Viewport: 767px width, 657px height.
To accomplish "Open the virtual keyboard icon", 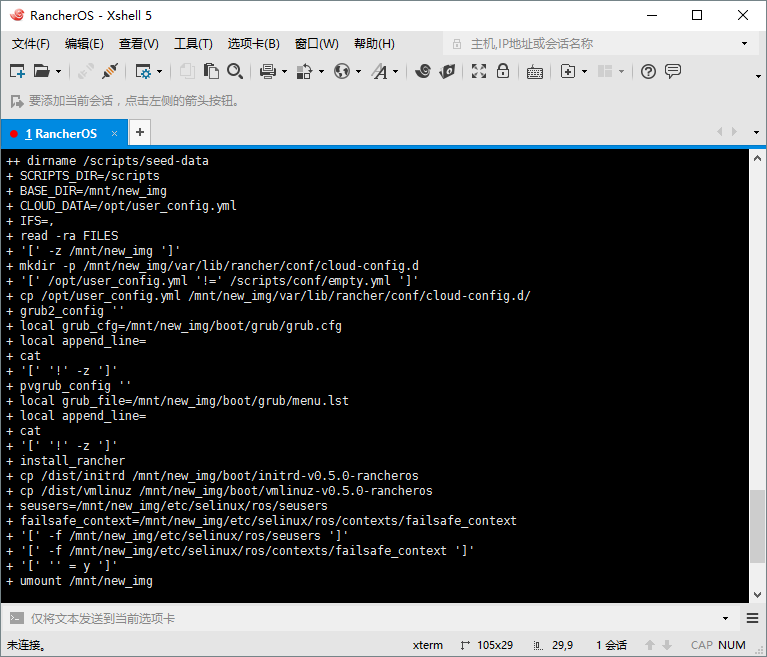I will point(535,72).
